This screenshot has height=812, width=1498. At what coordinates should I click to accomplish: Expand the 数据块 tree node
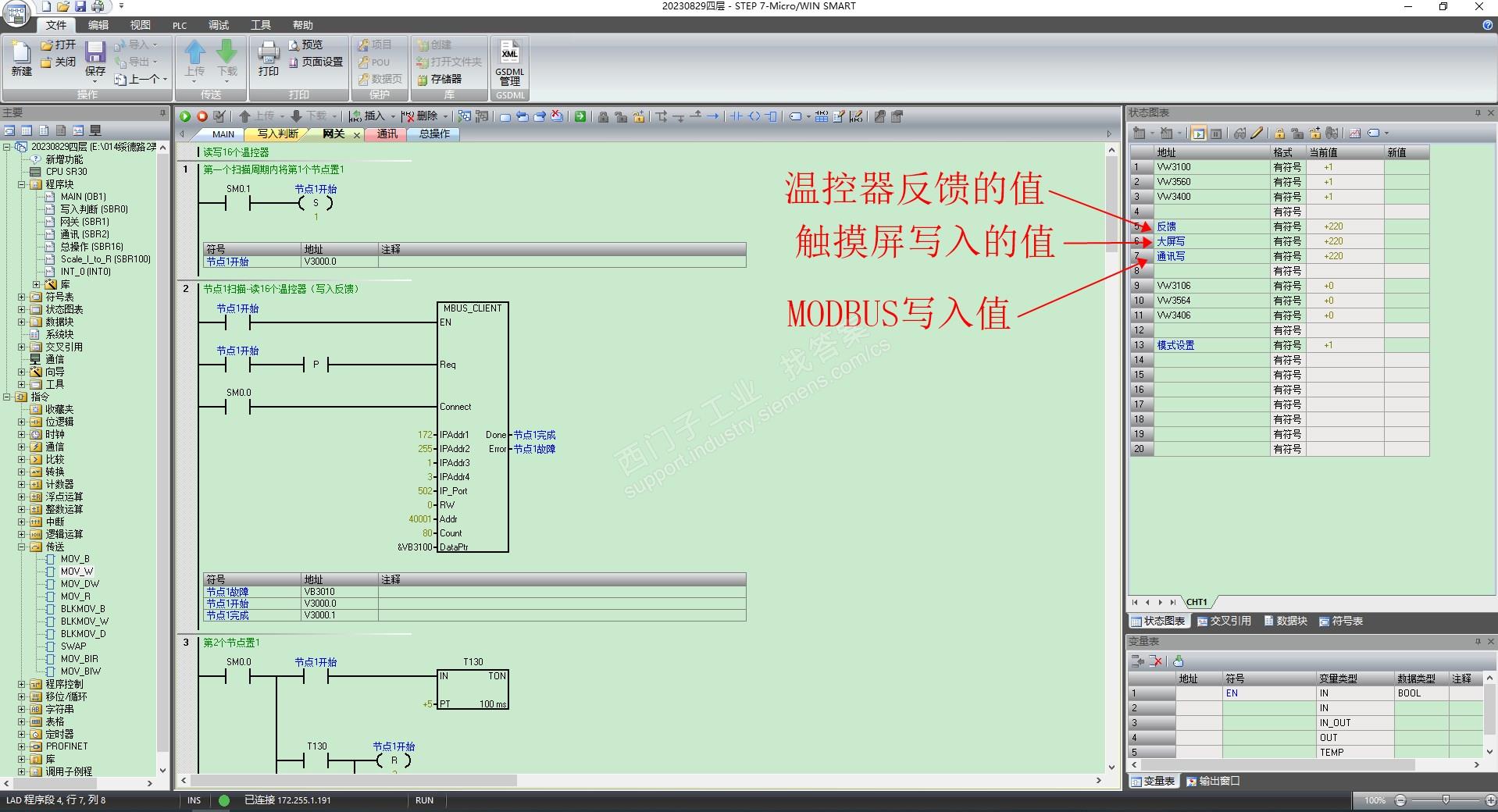coord(22,322)
